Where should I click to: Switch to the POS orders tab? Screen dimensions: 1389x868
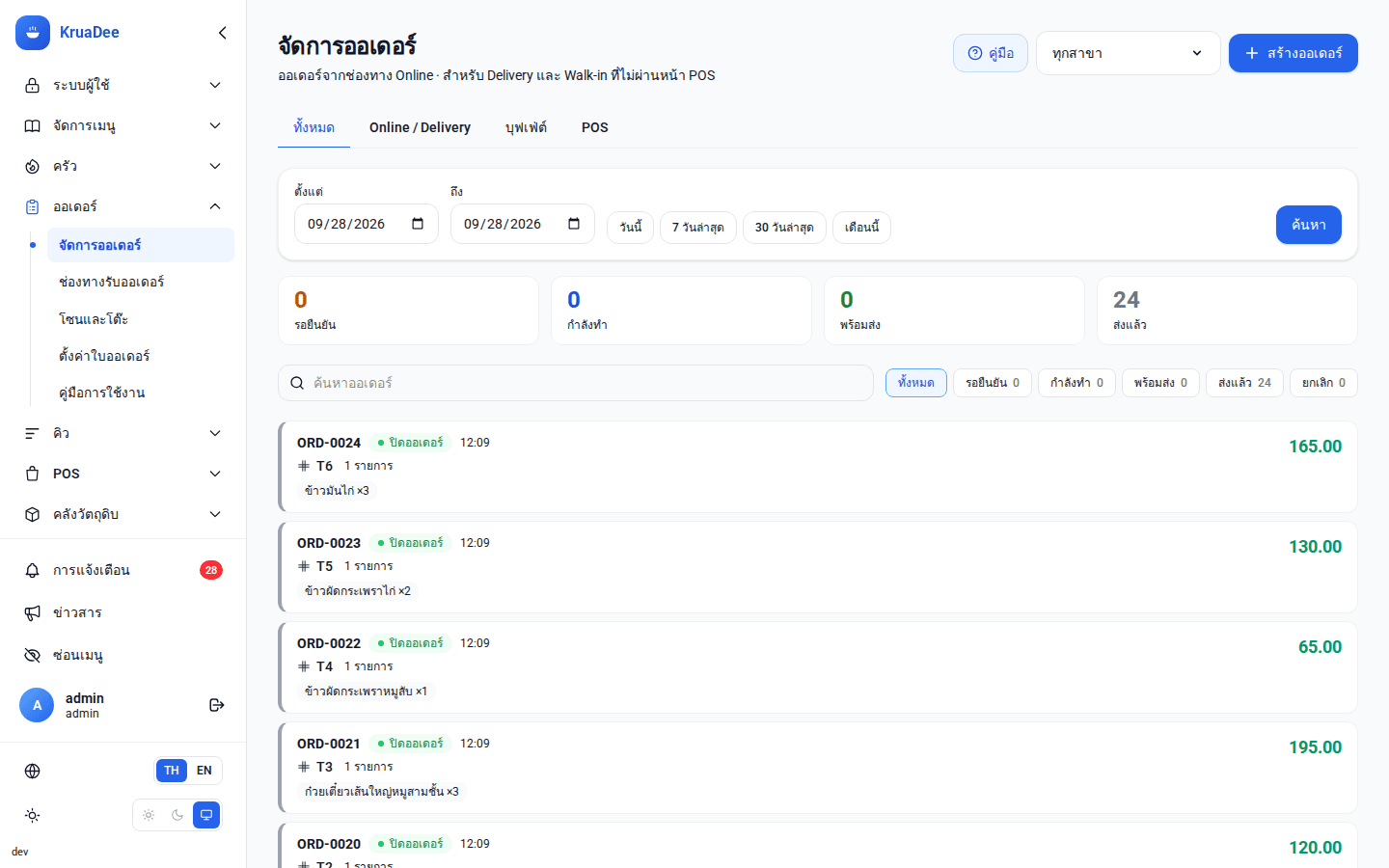tap(595, 127)
